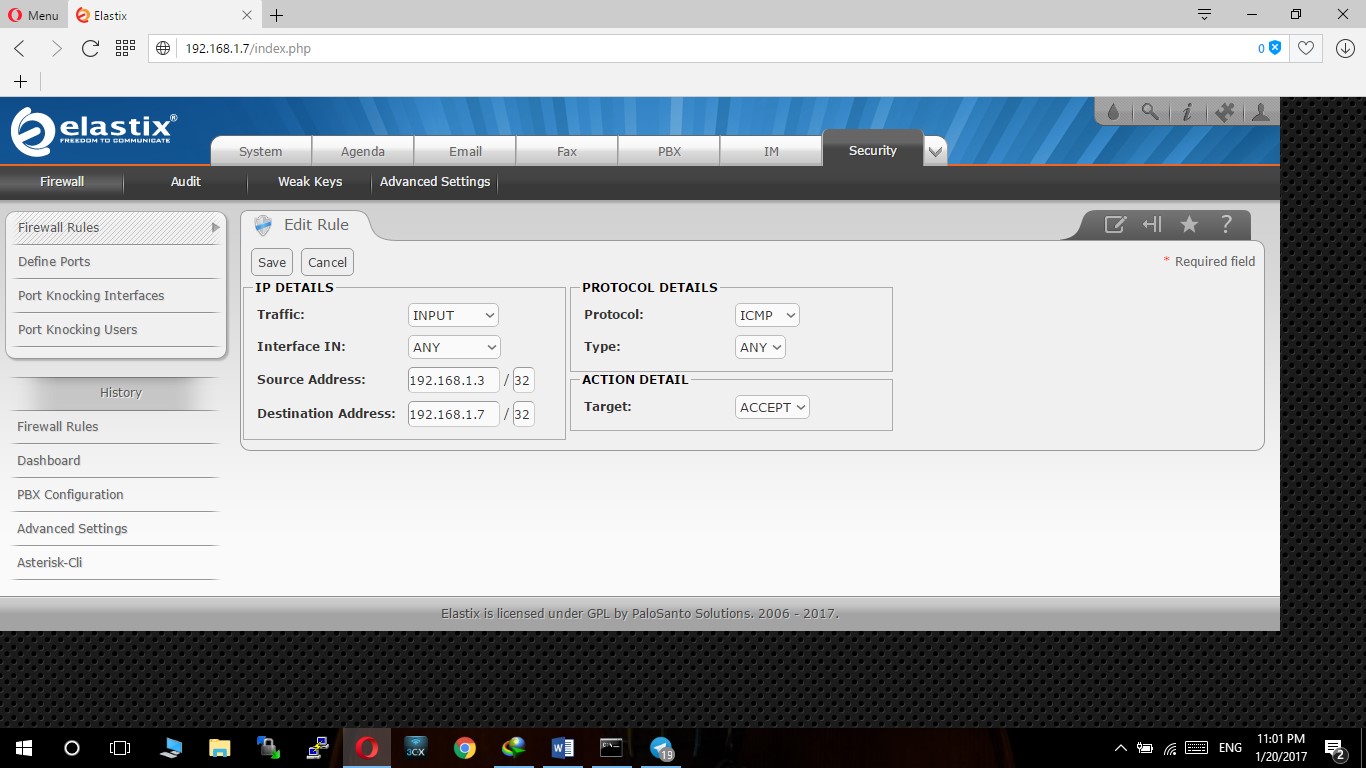Viewport: 1366px width, 768px height.
Task: Expand the Interface IN dropdown
Action: pyautogui.click(x=454, y=347)
